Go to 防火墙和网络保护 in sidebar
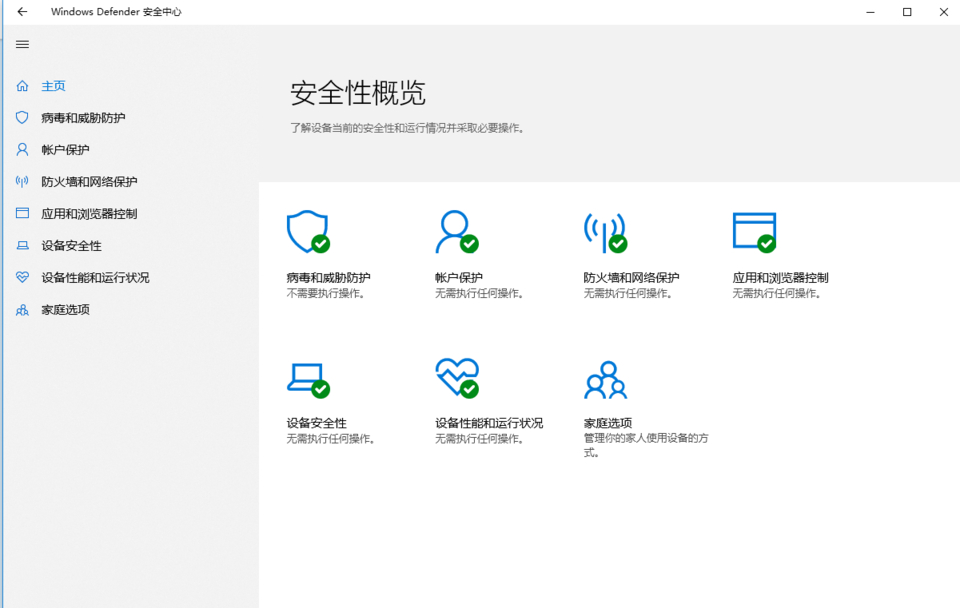Image resolution: width=960 pixels, height=608 pixels. coord(89,181)
